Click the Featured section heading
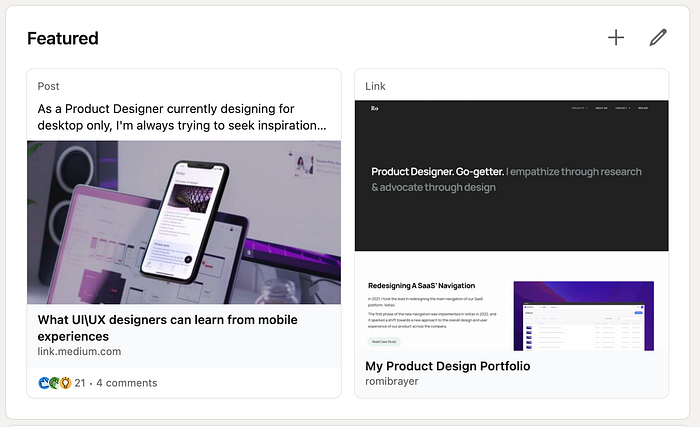Viewport: 700px width, 427px height. [63, 38]
